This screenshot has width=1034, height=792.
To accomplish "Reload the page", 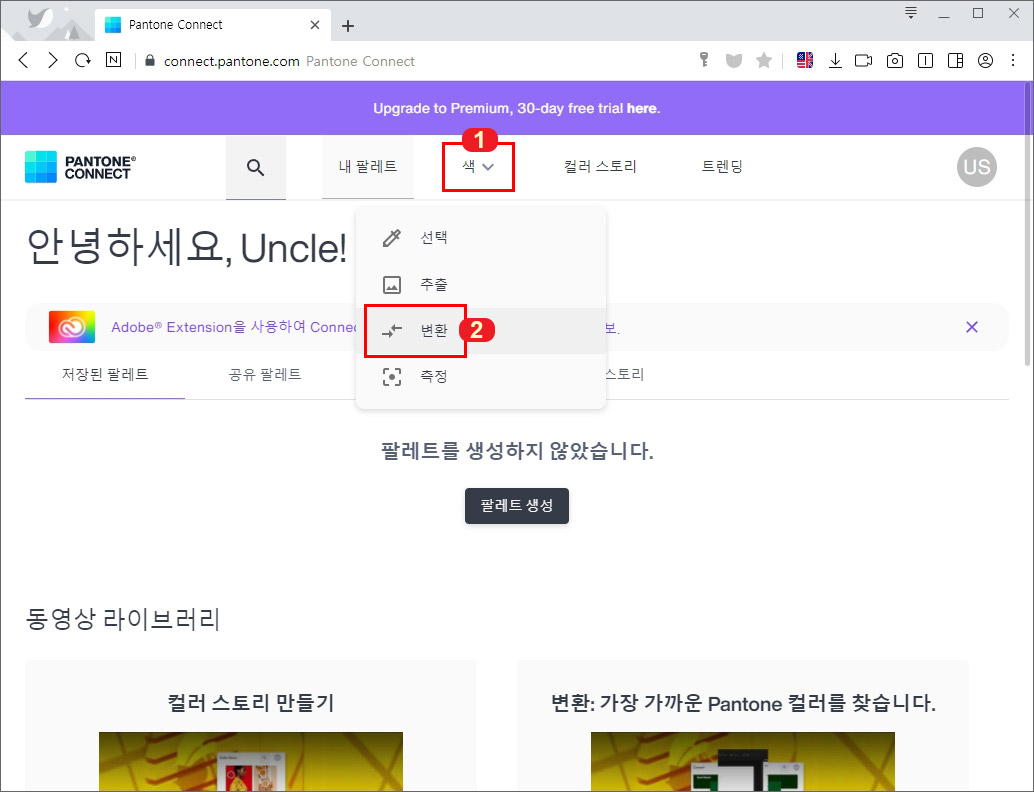I will [82, 61].
